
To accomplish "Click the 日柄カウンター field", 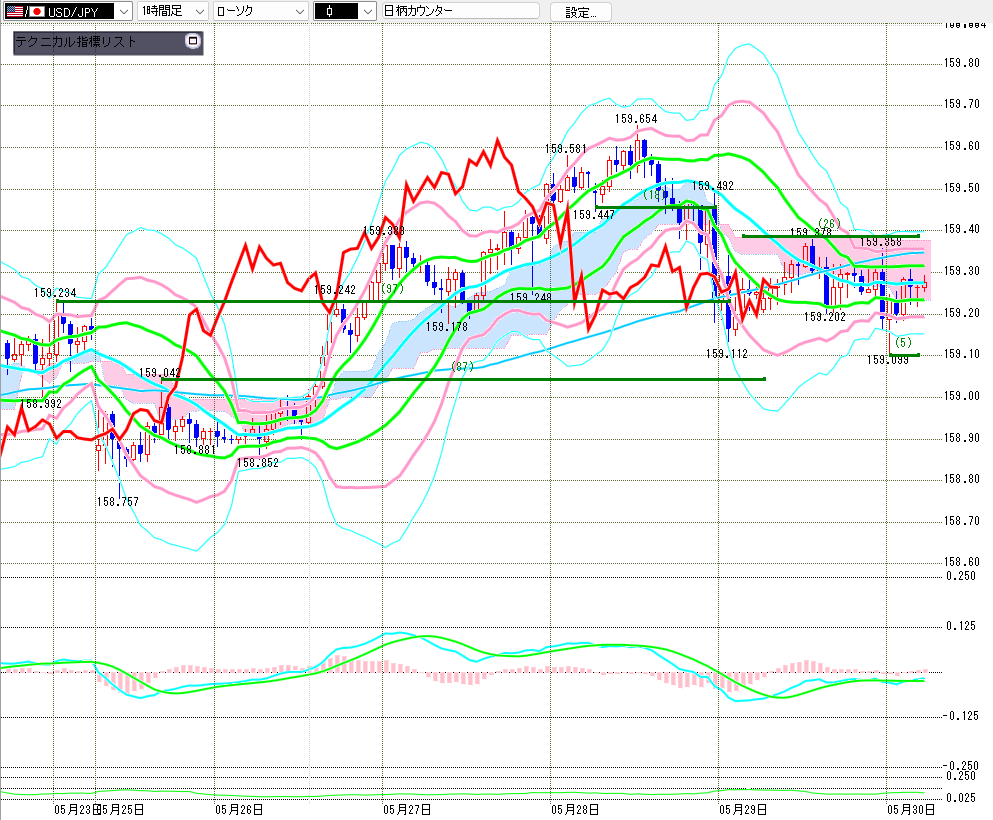I will pos(460,11).
